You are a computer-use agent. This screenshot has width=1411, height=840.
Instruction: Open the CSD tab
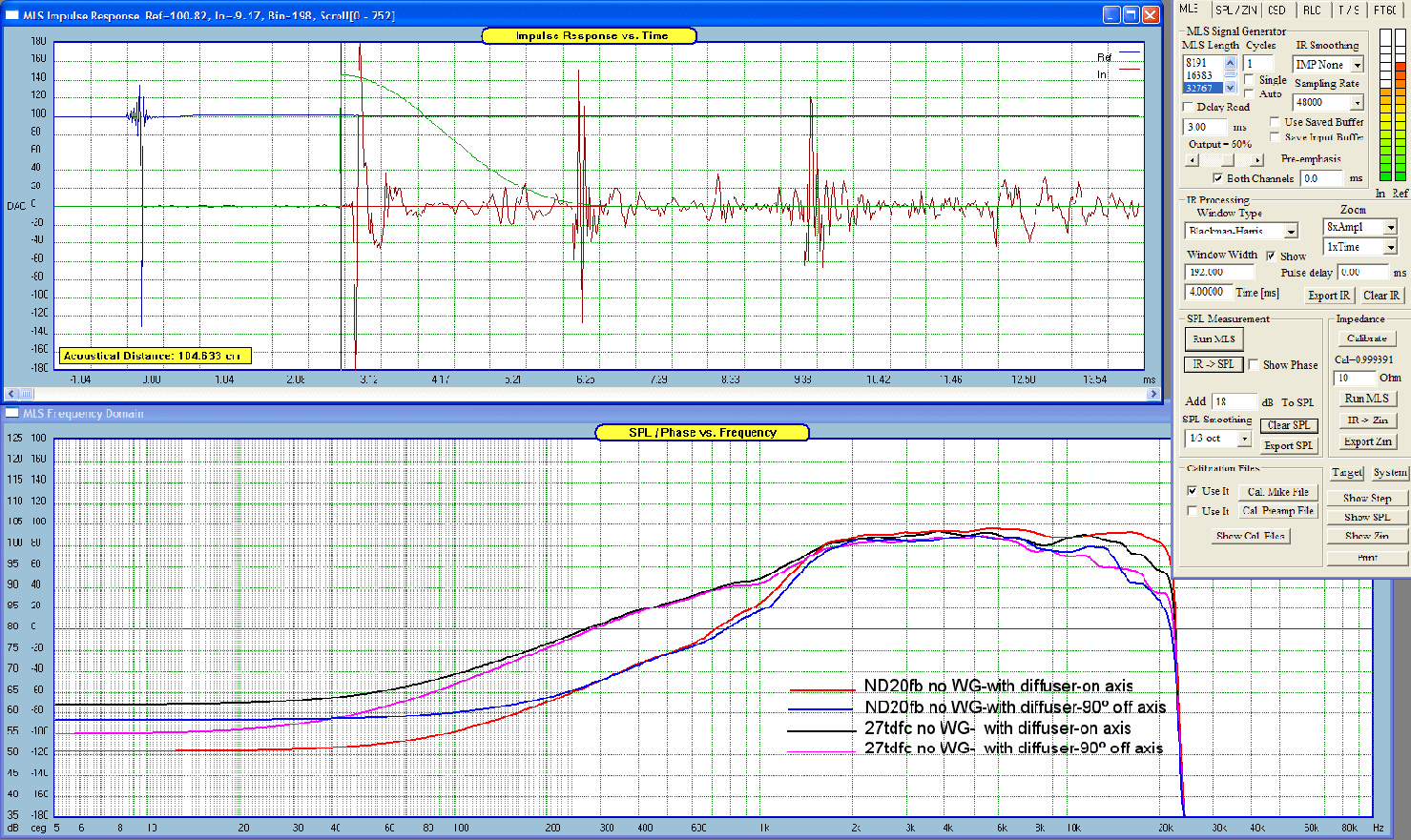point(1277,10)
